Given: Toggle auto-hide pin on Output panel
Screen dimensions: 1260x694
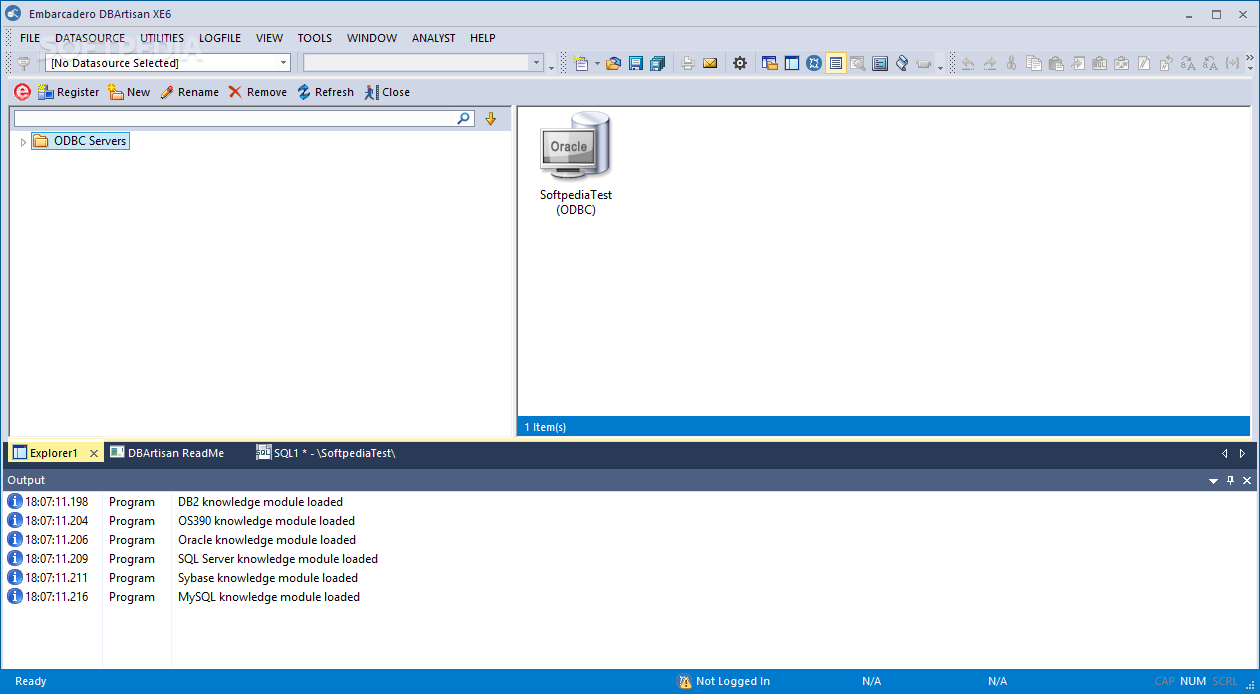Looking at the screenshot, I should point(1230,481).
